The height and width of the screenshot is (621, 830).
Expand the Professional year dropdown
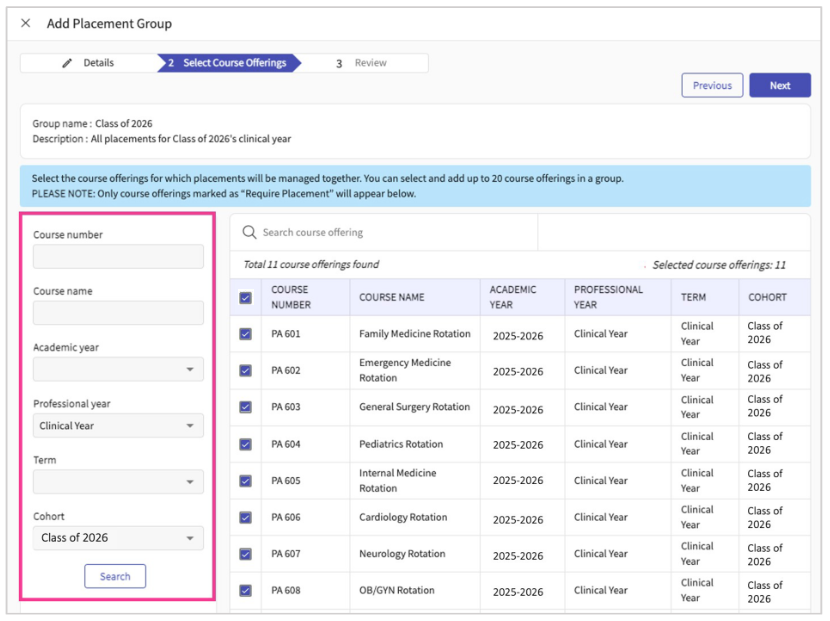click(118, 426)
